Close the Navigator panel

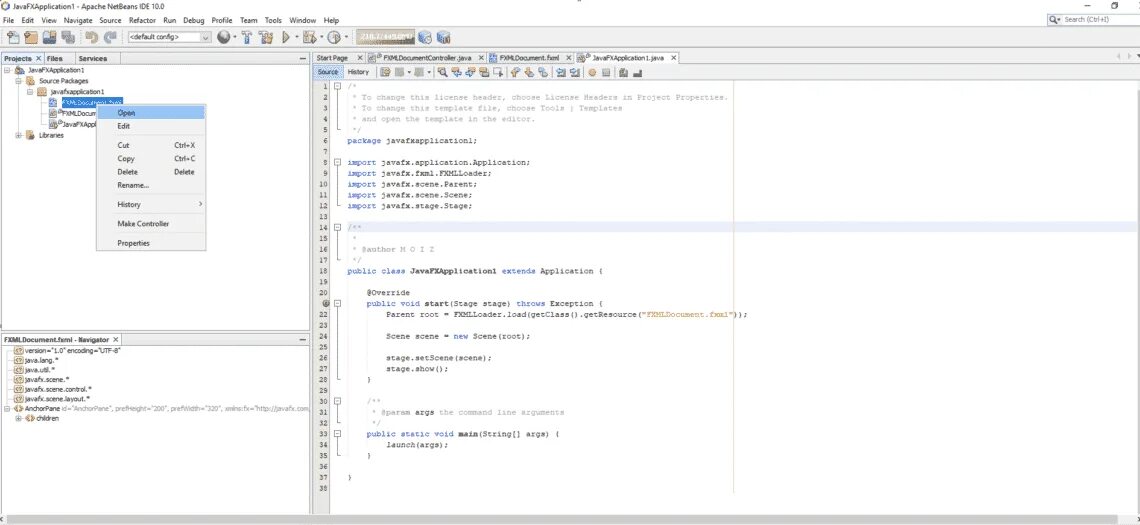coord(116,340)
